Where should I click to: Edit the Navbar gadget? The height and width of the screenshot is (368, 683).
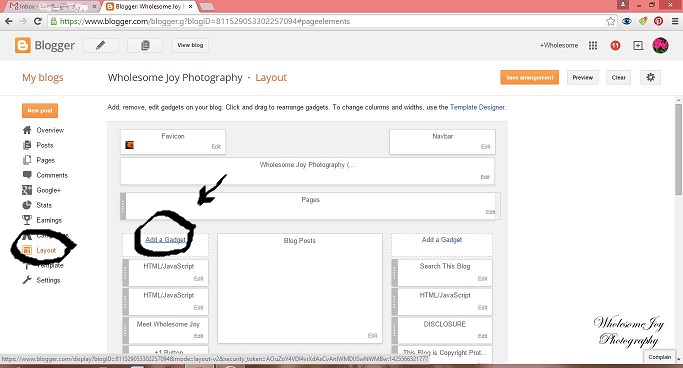[x=485, y=147]
